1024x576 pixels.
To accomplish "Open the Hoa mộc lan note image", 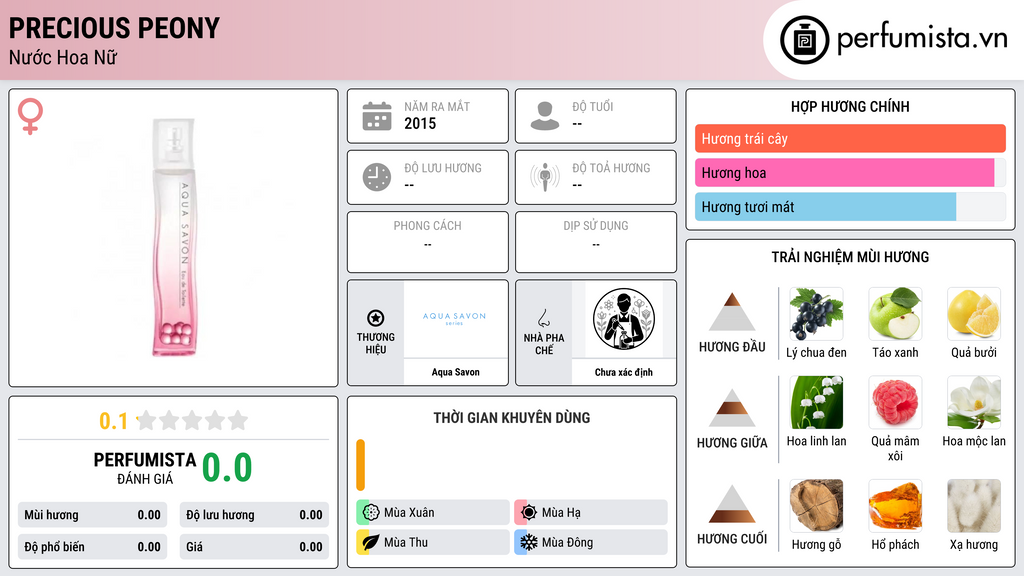I will (974, 402).
